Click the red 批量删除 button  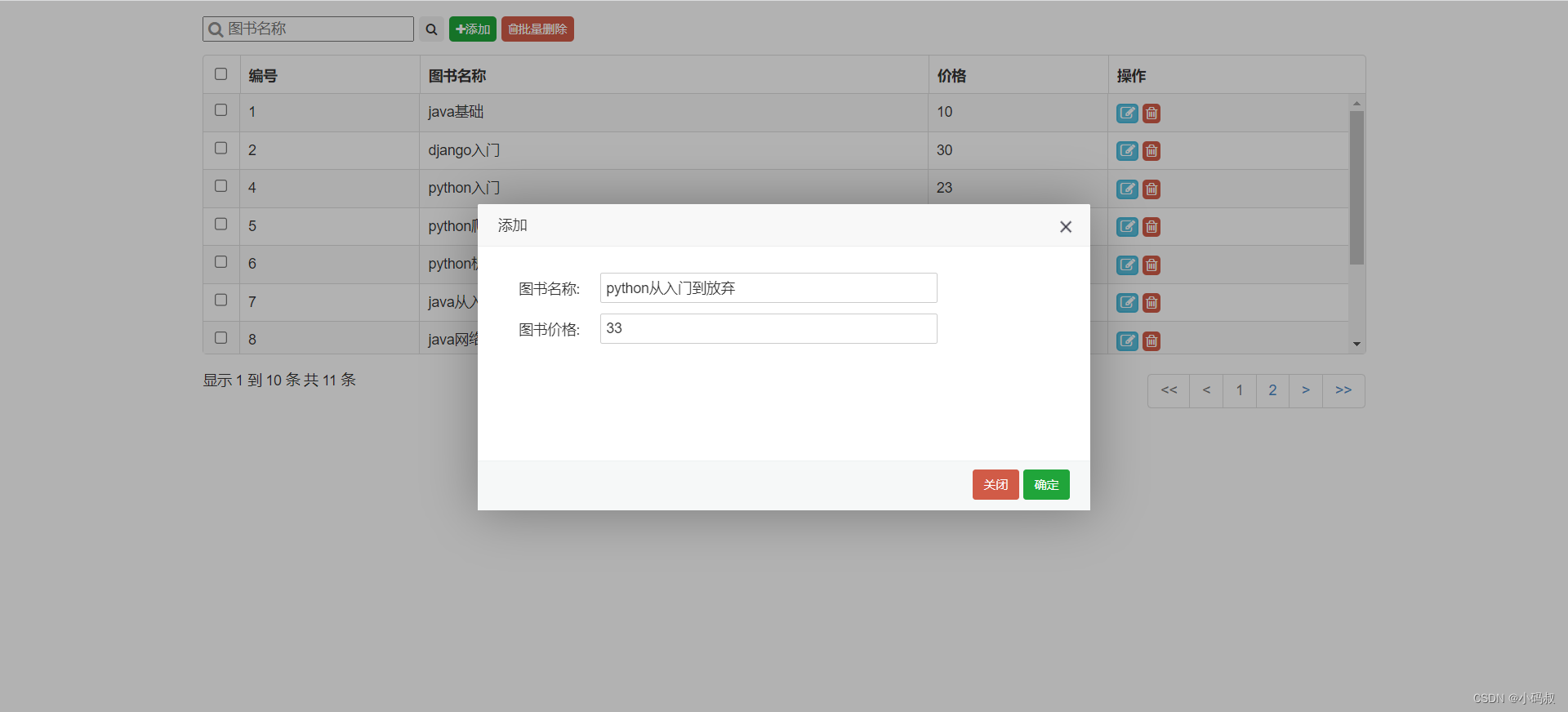(x=537, y=29)
